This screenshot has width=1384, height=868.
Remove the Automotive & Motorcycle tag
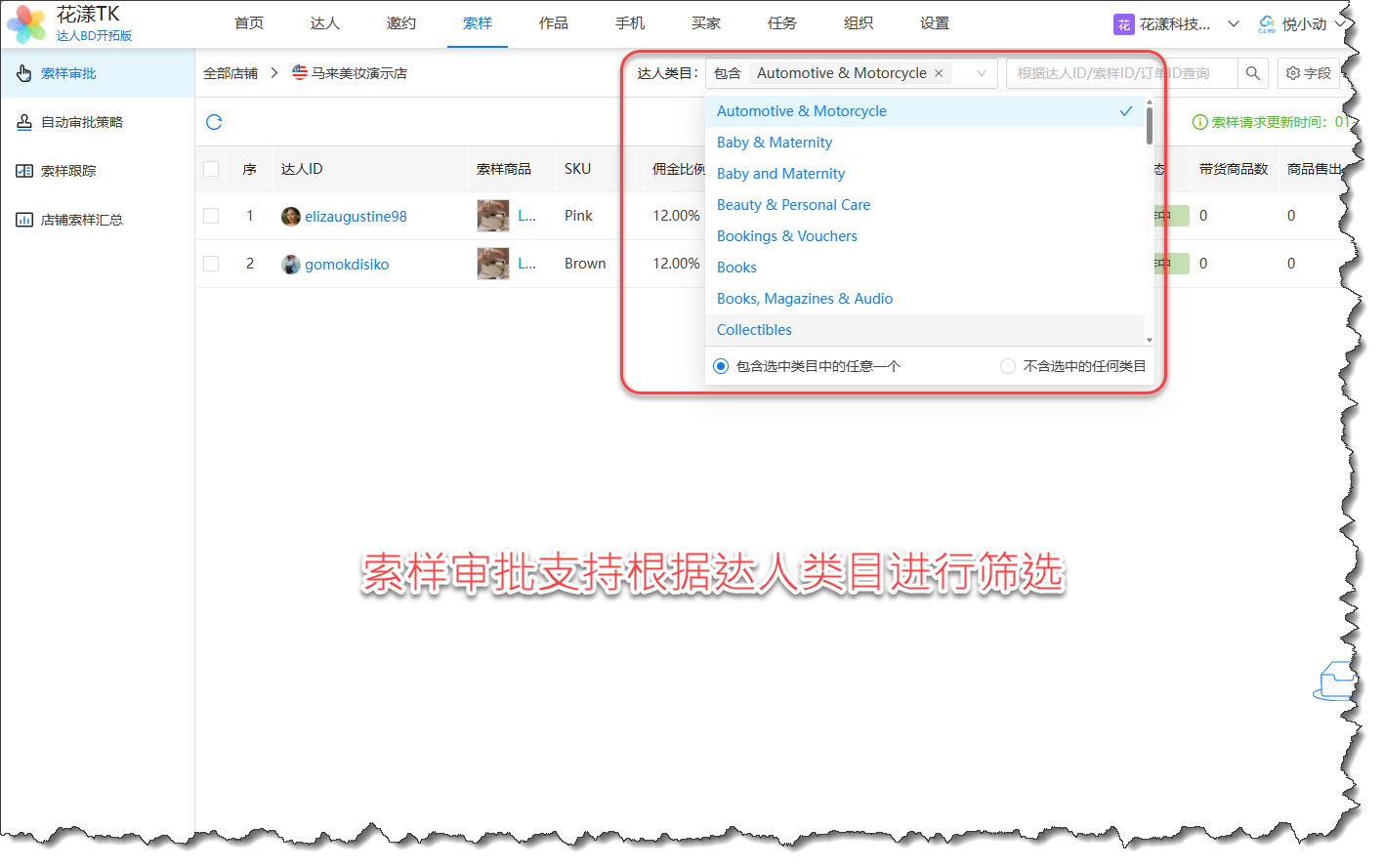coord(939,73)
